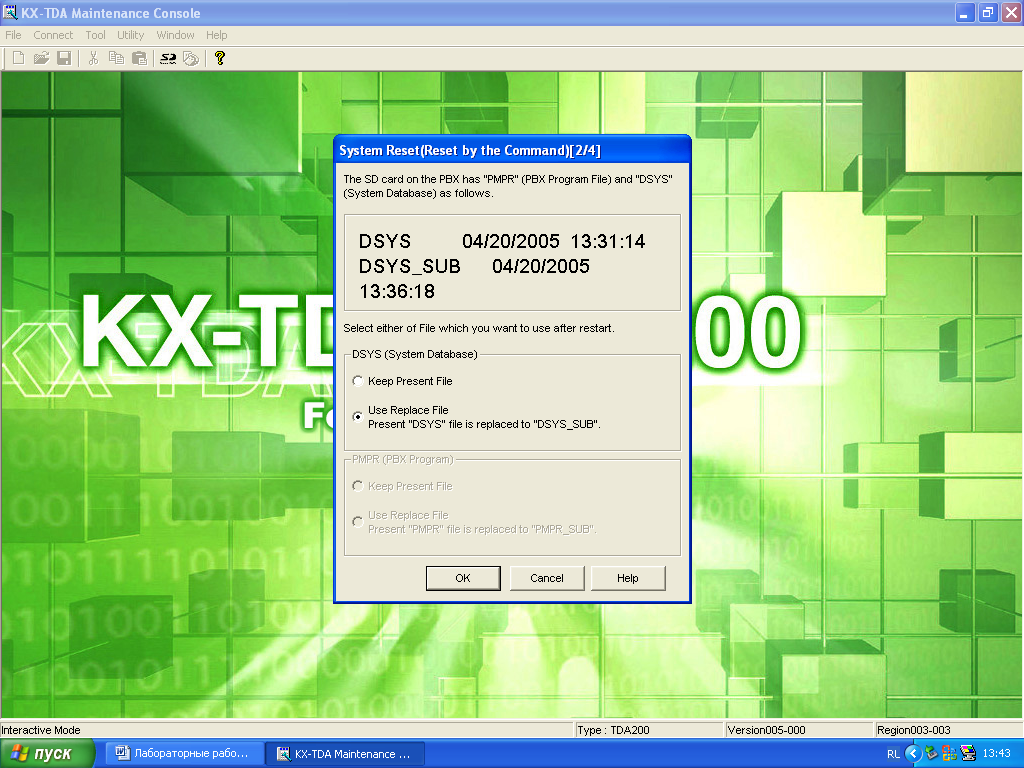This screenshot has width=1024, height=768.
Task: Open the пуск Start button
Action: pos(47,754)
